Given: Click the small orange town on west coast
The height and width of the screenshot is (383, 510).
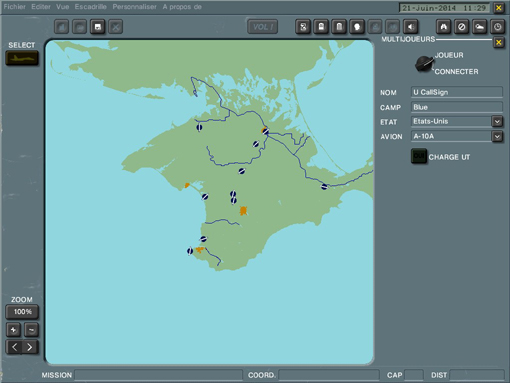Looking at the screenshot, I should click(187, 185).
